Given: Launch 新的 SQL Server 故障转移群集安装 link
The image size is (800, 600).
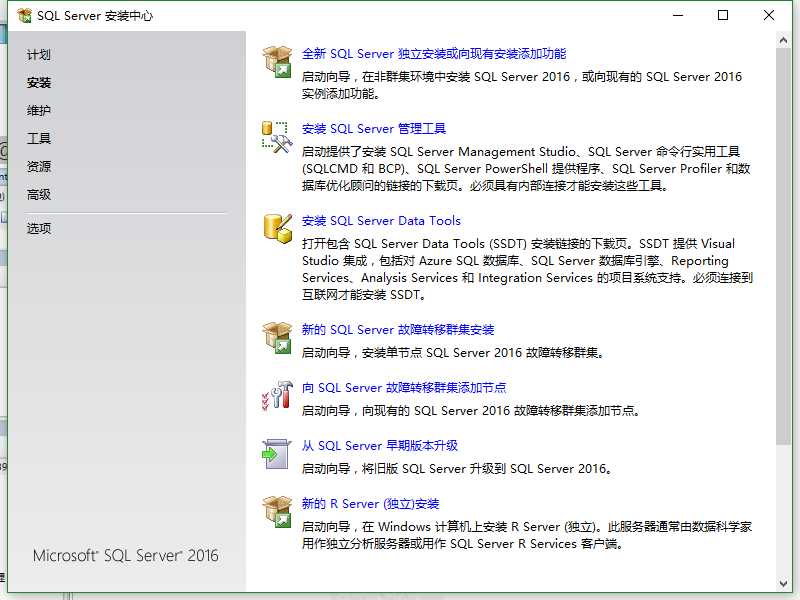Looking at the screenshot, I should (398, 330).
